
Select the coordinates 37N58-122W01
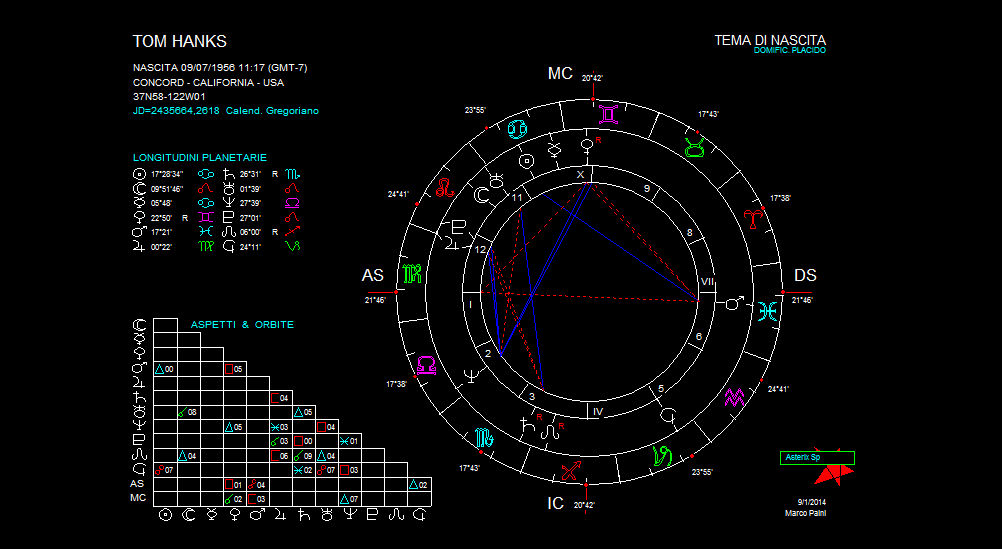[169, 97]
